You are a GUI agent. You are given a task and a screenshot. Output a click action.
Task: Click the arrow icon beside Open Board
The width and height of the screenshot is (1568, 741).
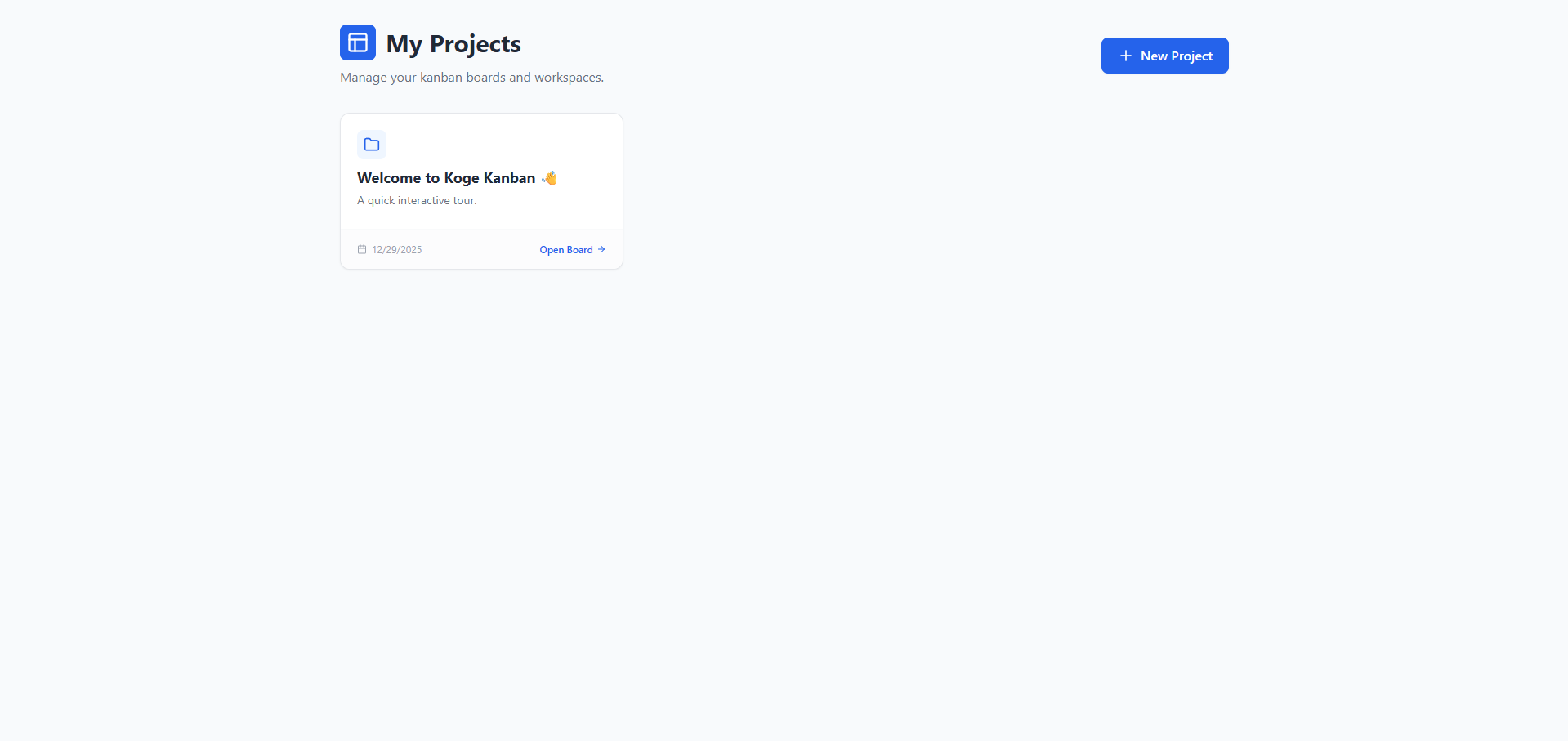click(x=602, y=249)
